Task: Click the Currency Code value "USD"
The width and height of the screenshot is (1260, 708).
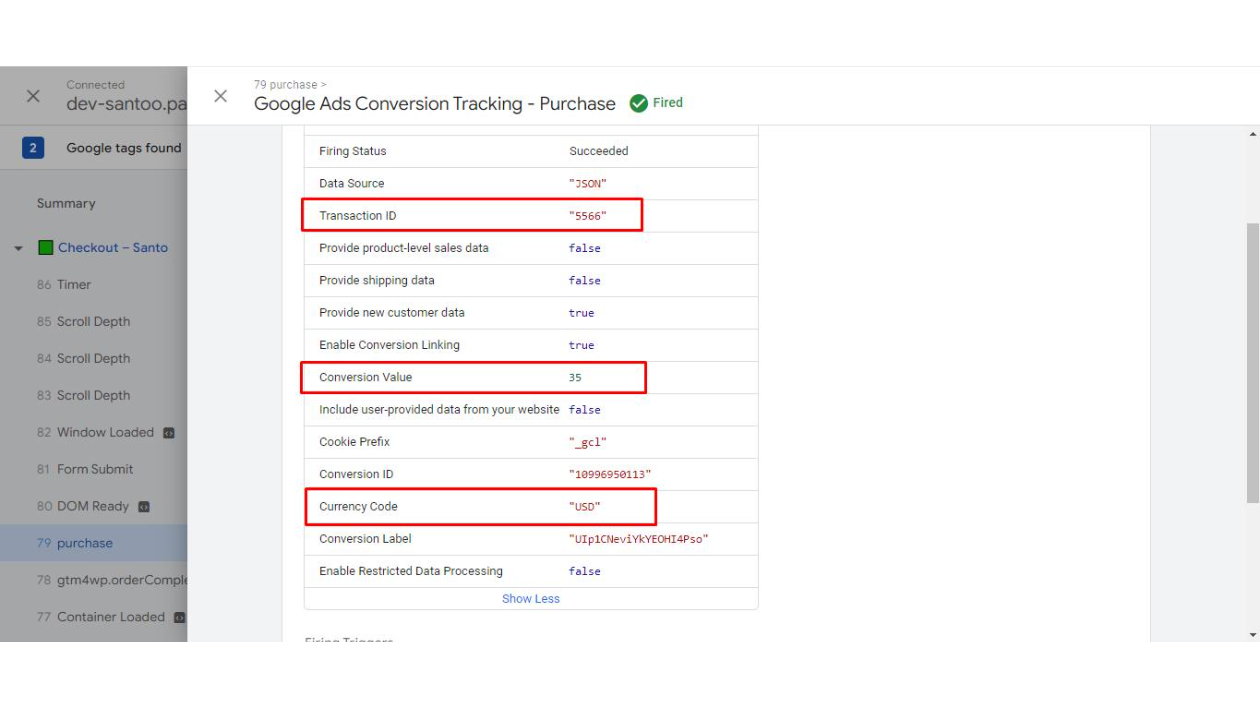Action: point(585,507)
